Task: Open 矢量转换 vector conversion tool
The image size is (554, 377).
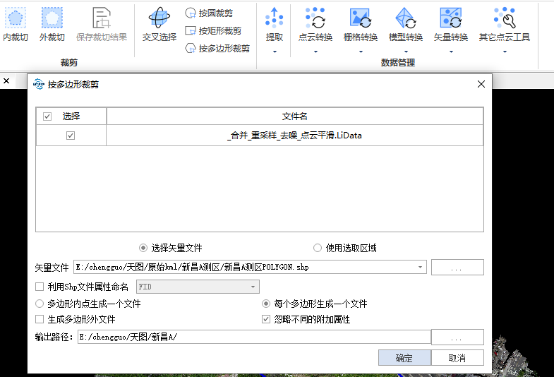Action: 451,24
